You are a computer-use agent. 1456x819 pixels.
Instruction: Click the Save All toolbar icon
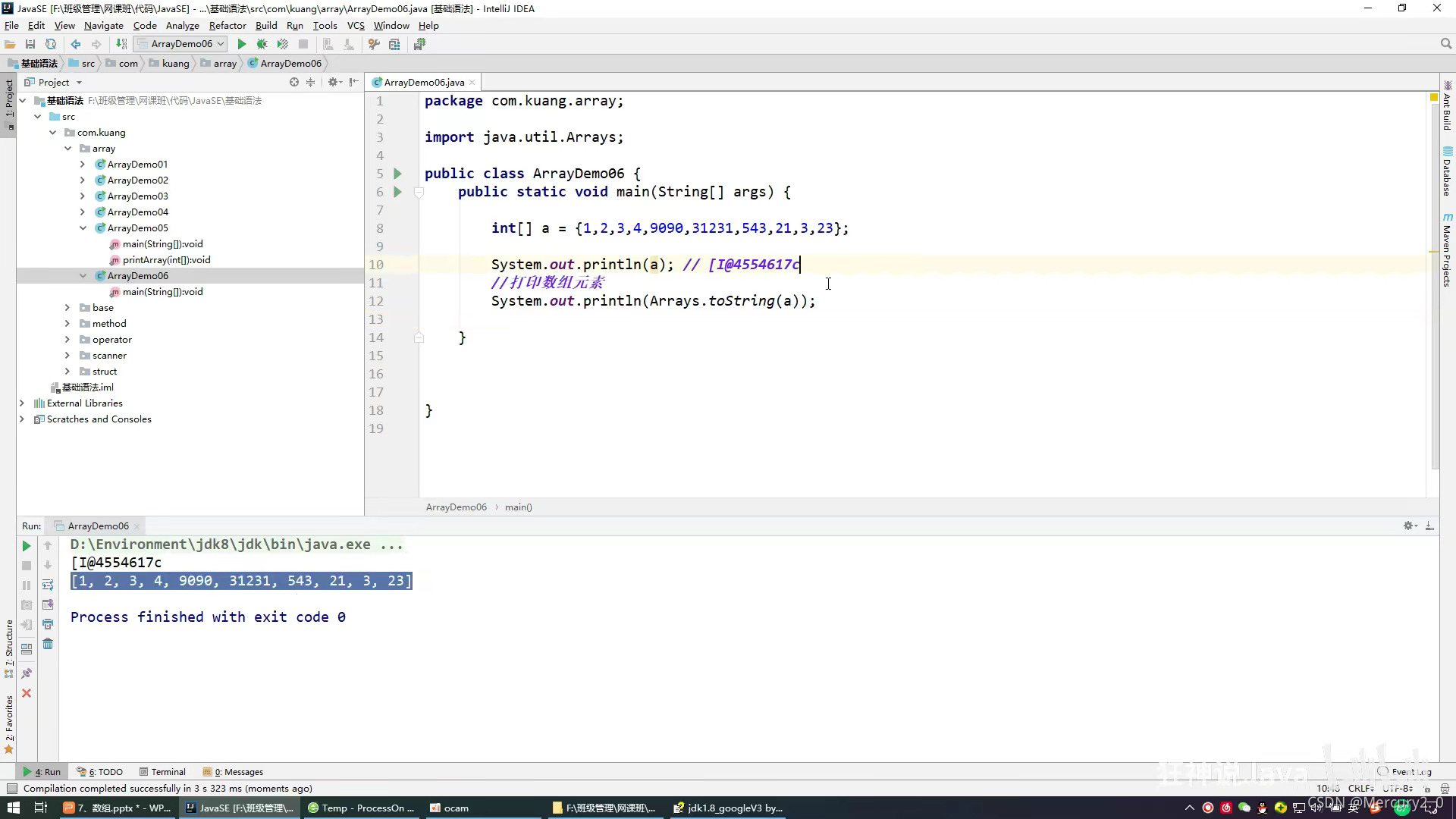point(30,44)
